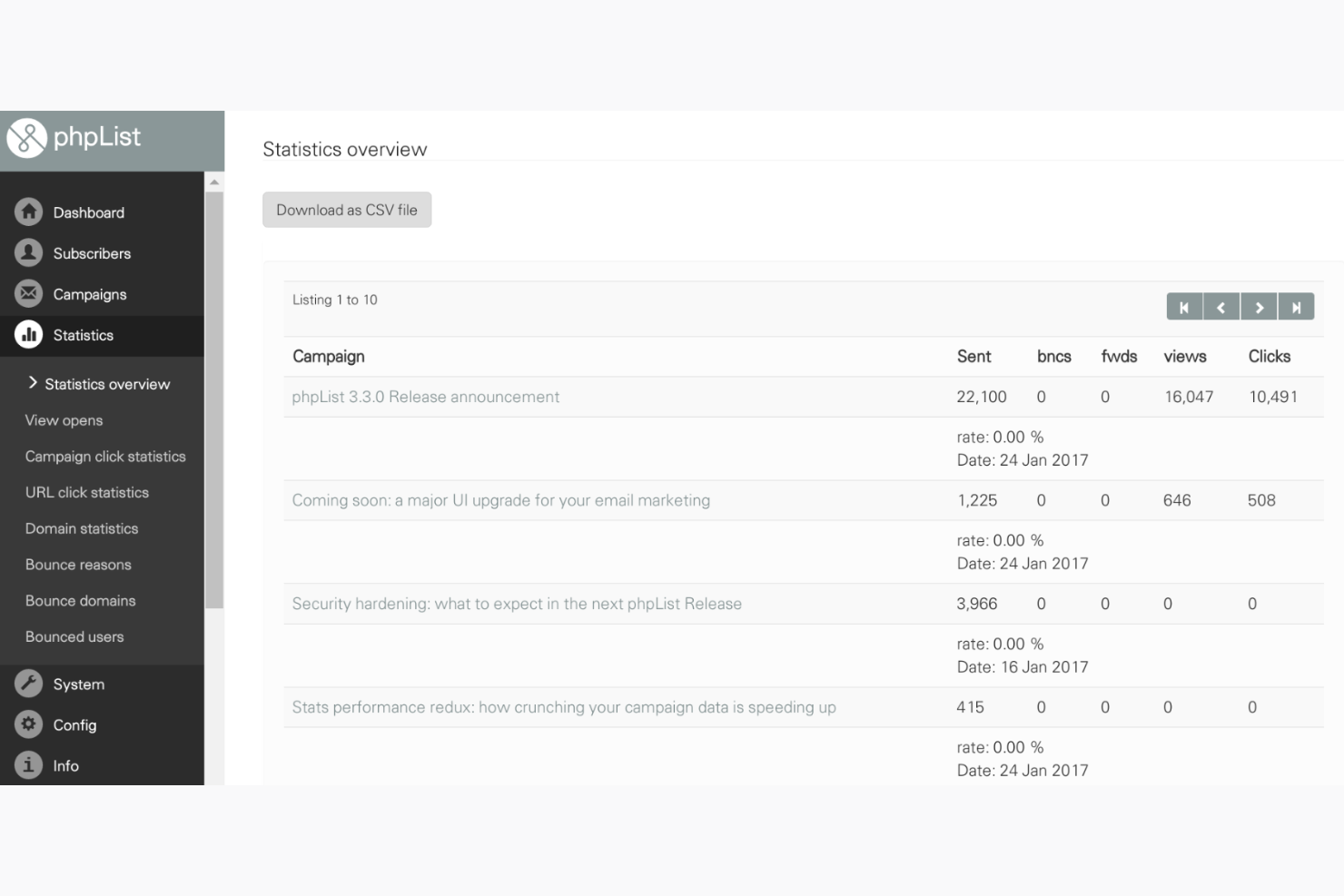Open Bounced users submenu entry
Screen dimensions: 1344x896
74,636
